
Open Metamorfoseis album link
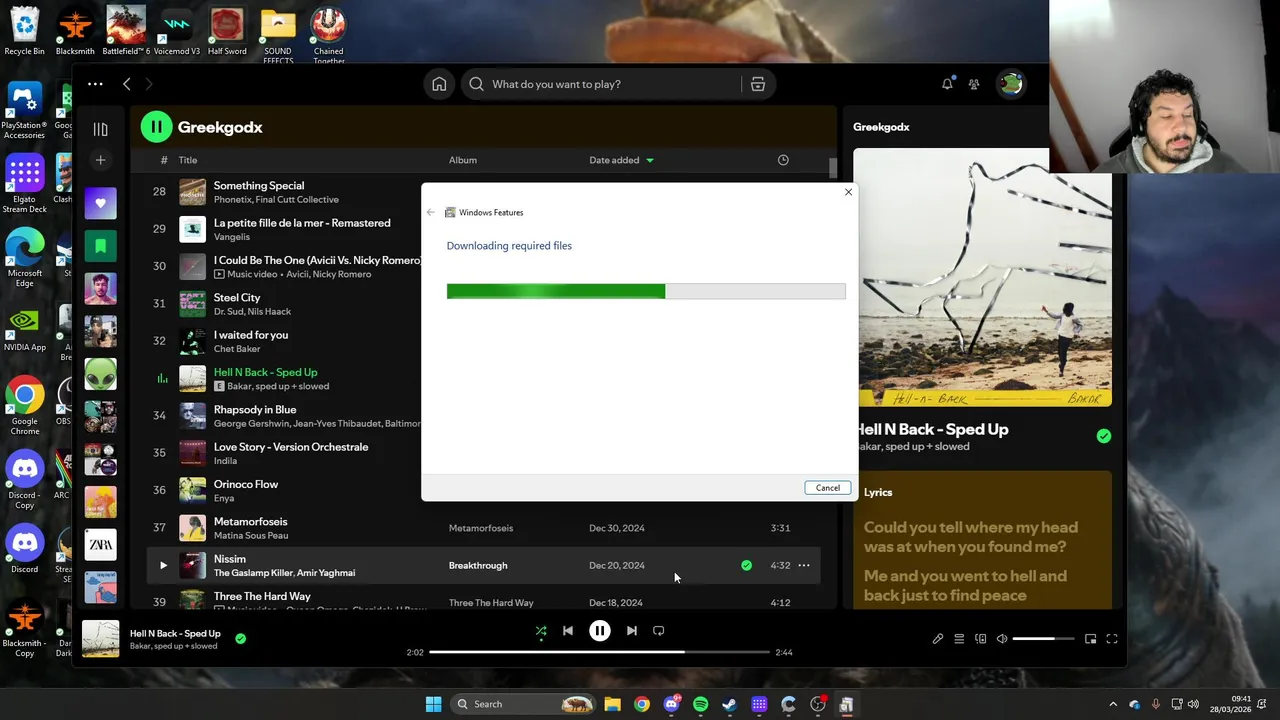pos(481,528)
